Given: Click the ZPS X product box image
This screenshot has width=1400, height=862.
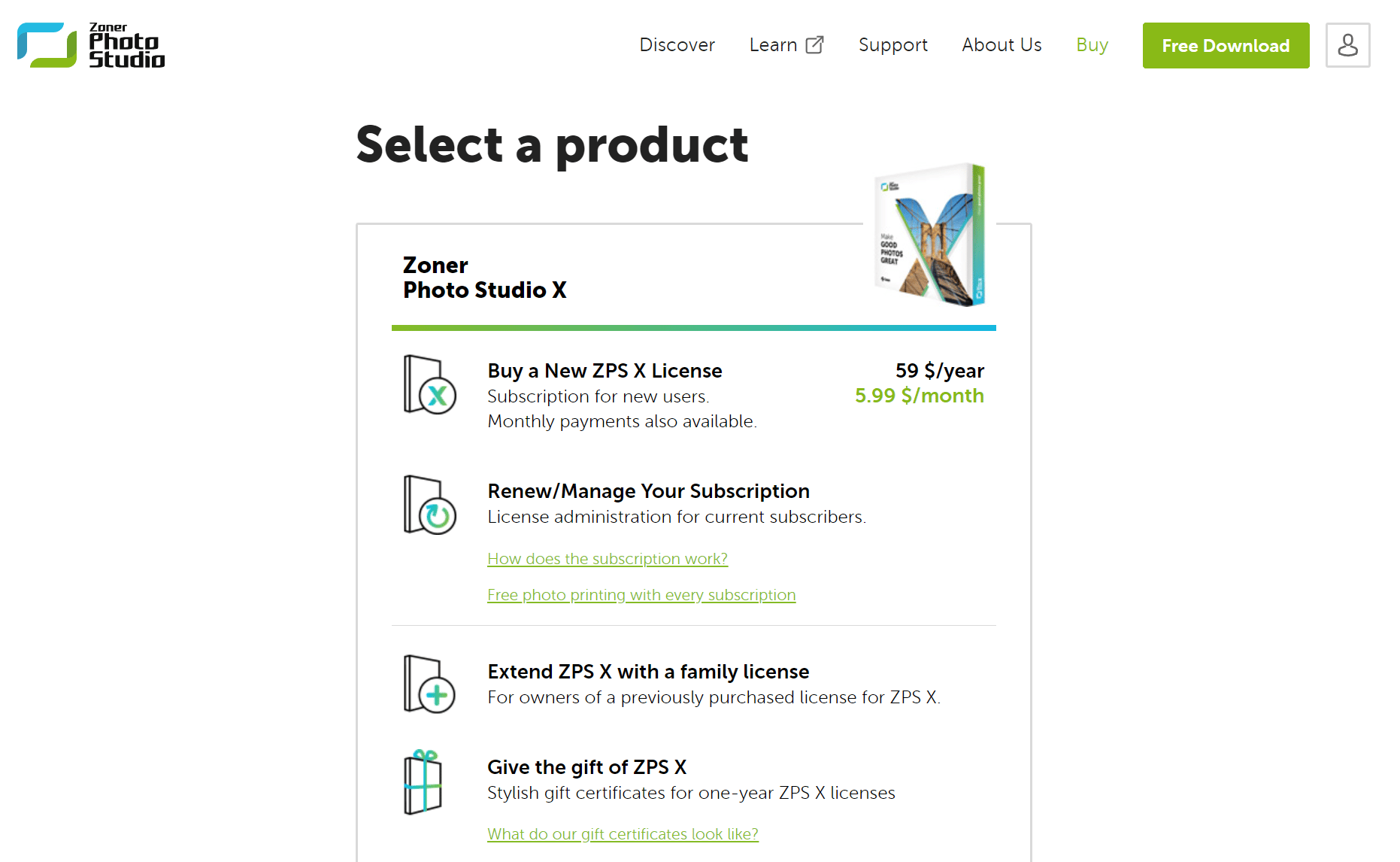Looking at the screenshot, I should click(x=930, y=235).
